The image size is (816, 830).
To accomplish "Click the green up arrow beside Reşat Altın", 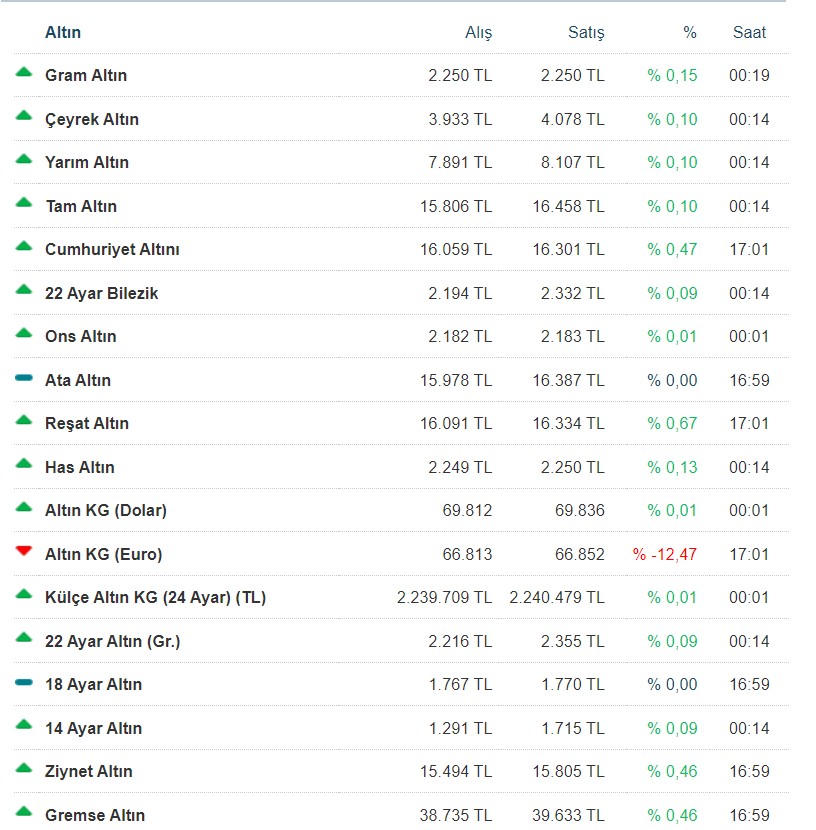I will tap(24, 421).
